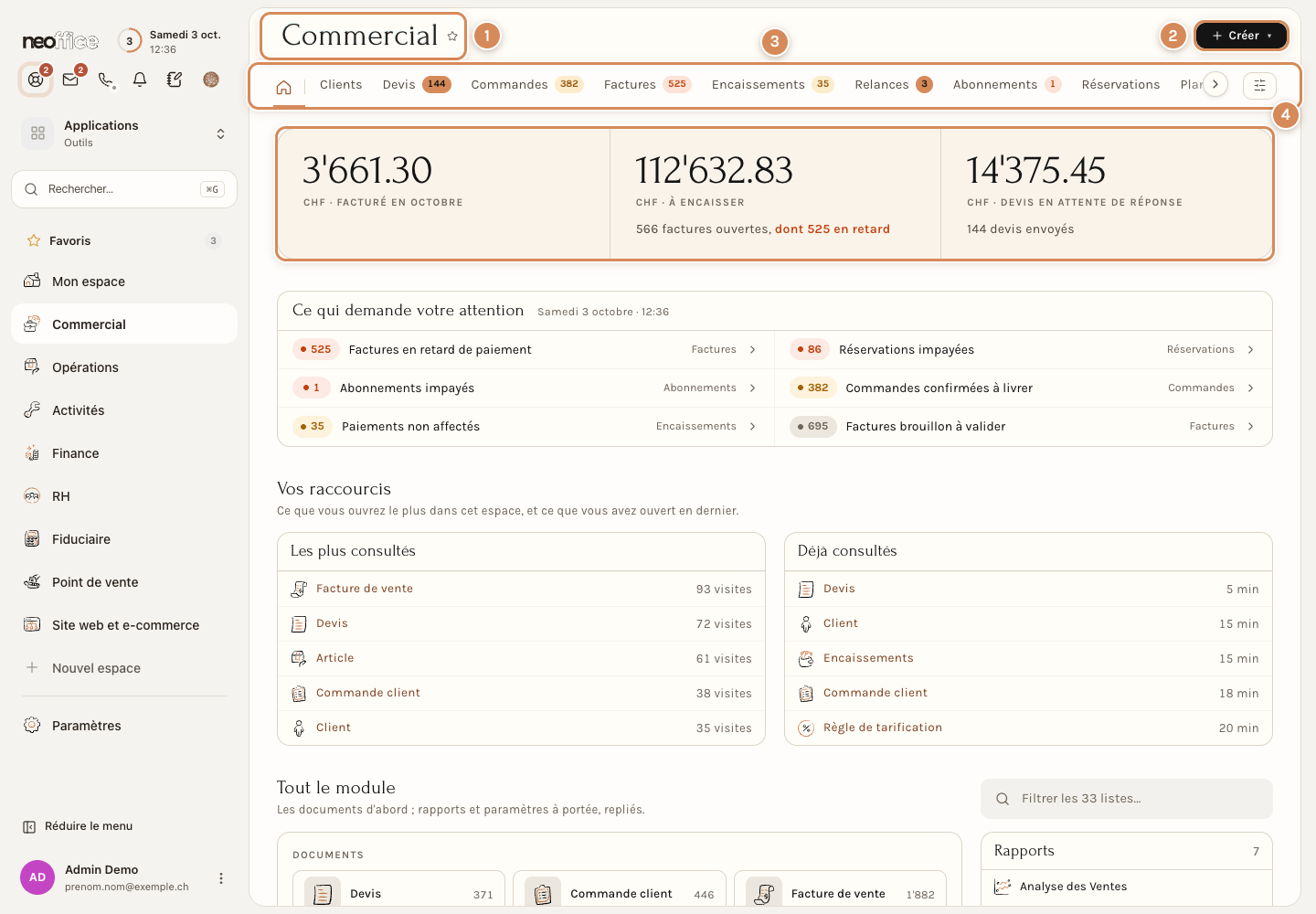Open notifications bell icon
The height and width of the screenshot is (914, 1316).
140,80
